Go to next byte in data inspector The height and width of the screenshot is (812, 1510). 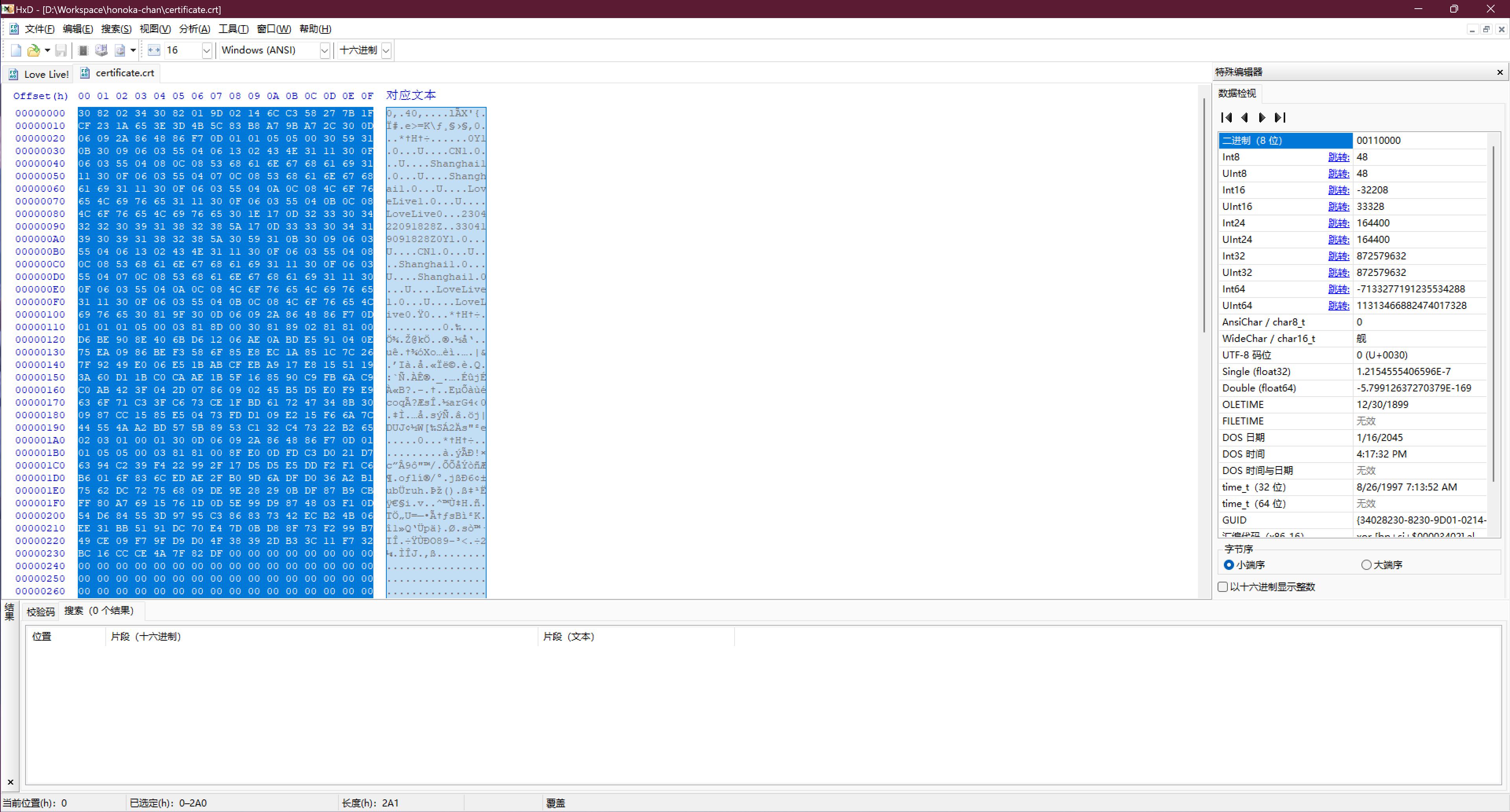point(1262,117)
